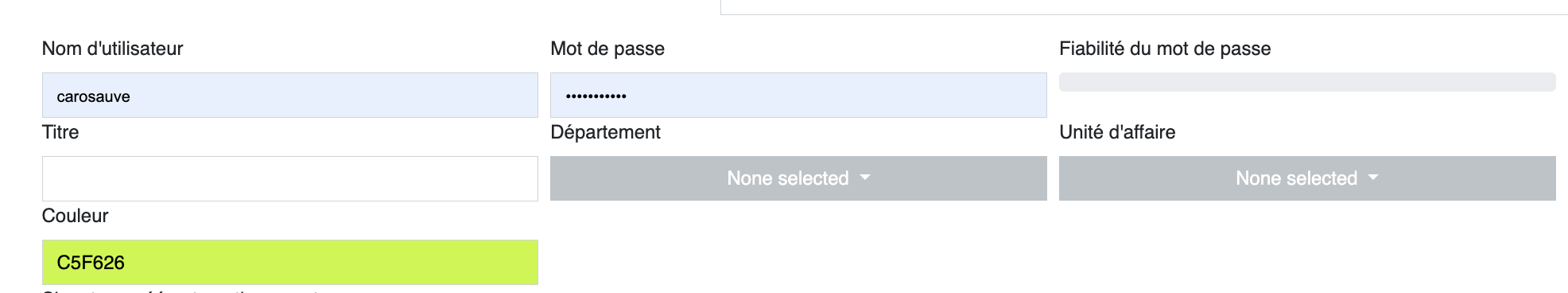Open the C5F626 color picker field
The width and height of the screenshot is (1568, 293).
[x=290, y=262]
